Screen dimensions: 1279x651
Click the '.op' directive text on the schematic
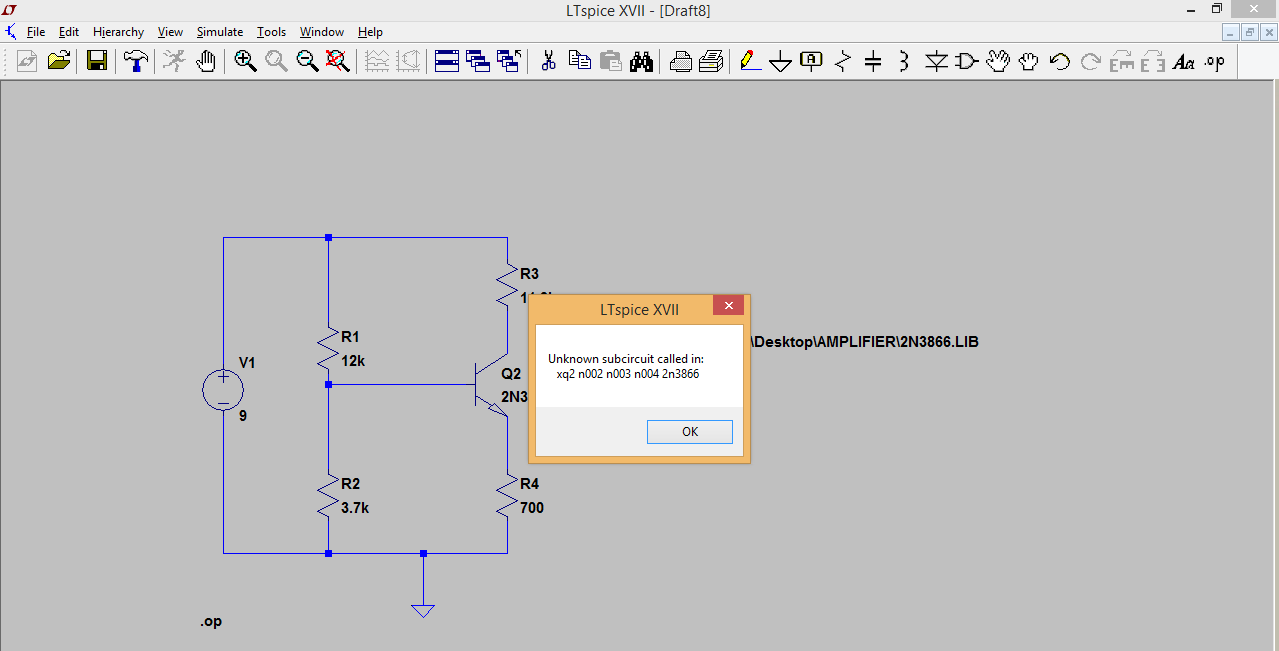[211, 621]
